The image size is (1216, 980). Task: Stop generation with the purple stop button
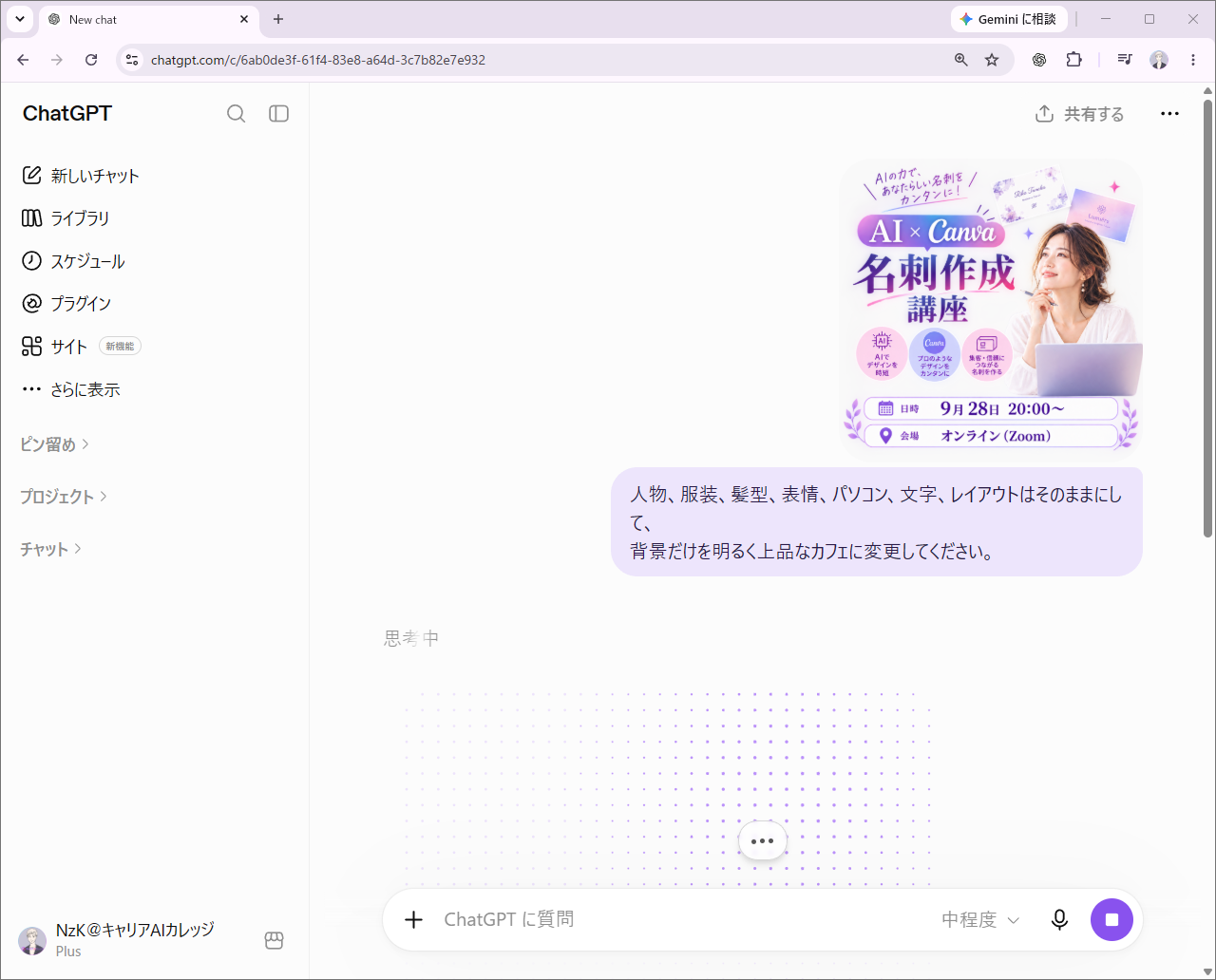pos(1111,919)
